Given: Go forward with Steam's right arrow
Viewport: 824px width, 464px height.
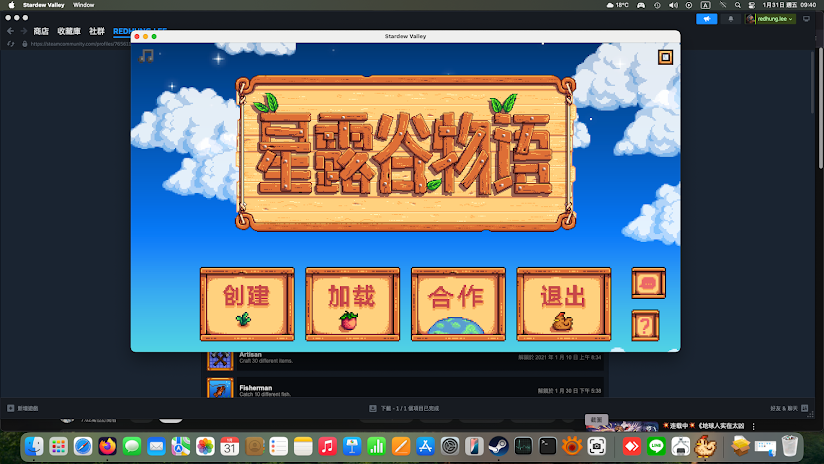Looking at the screenshot, I should (24, 32).
